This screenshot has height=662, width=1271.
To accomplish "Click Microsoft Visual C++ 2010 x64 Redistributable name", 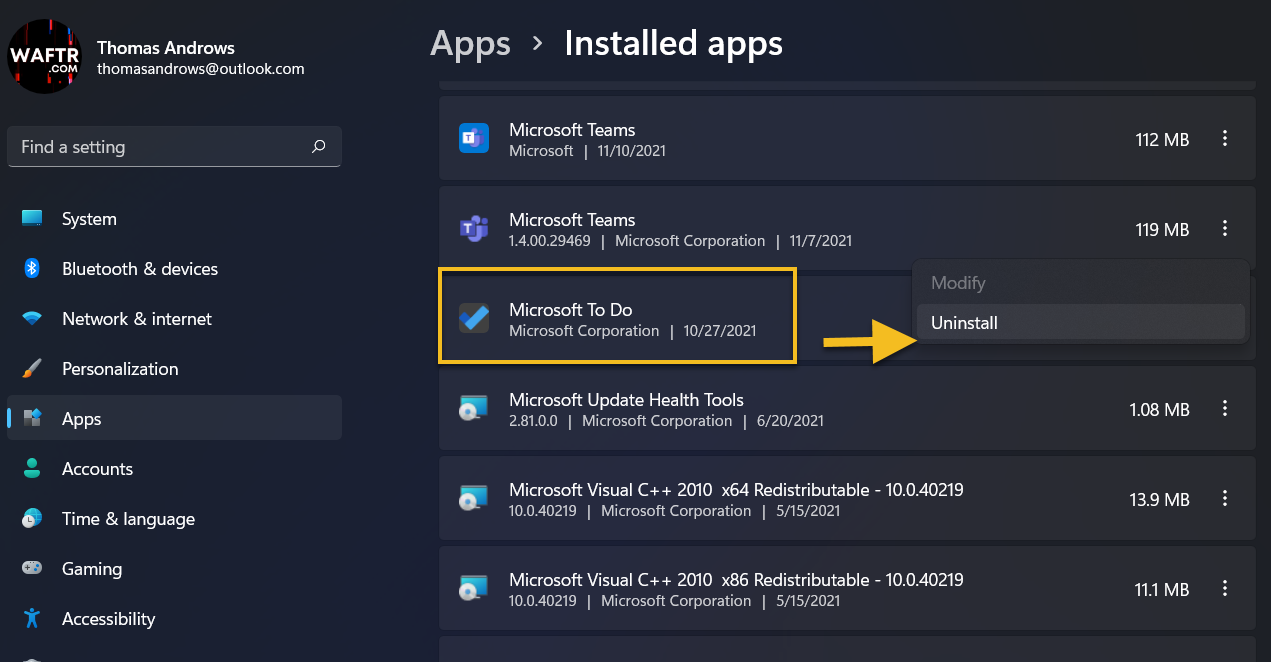I will click(736, 490).
